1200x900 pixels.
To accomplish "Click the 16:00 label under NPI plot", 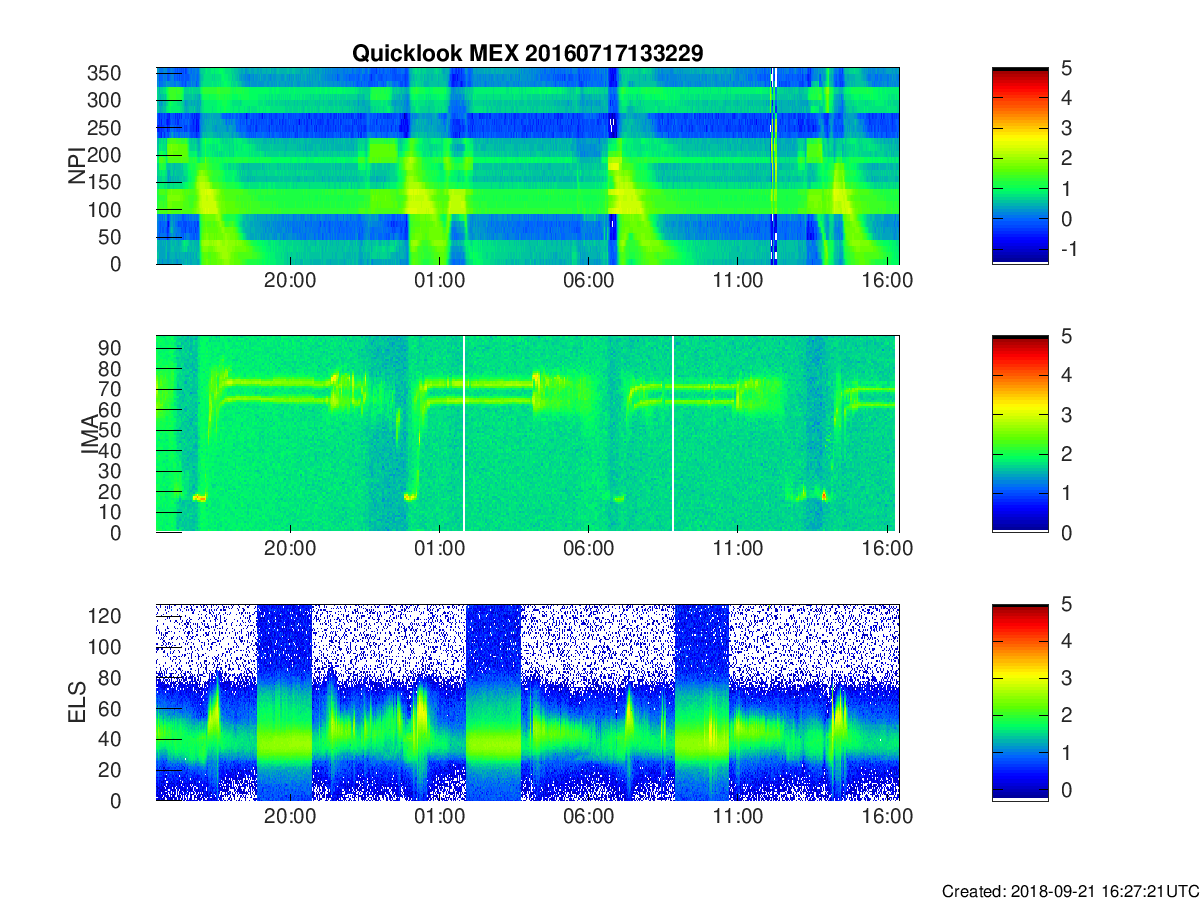I will (x=887, y=282).
